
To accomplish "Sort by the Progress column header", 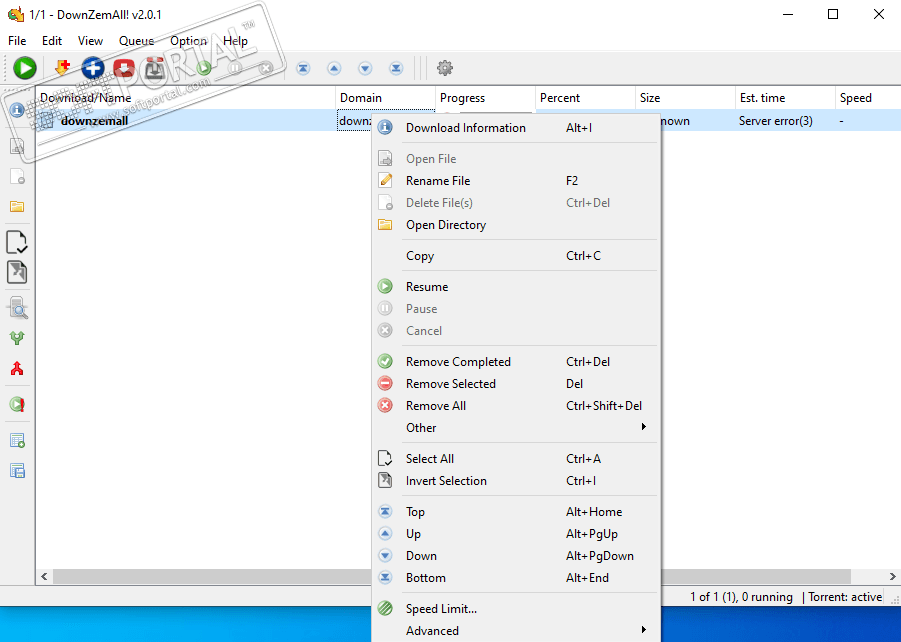I will pos(485,98).
